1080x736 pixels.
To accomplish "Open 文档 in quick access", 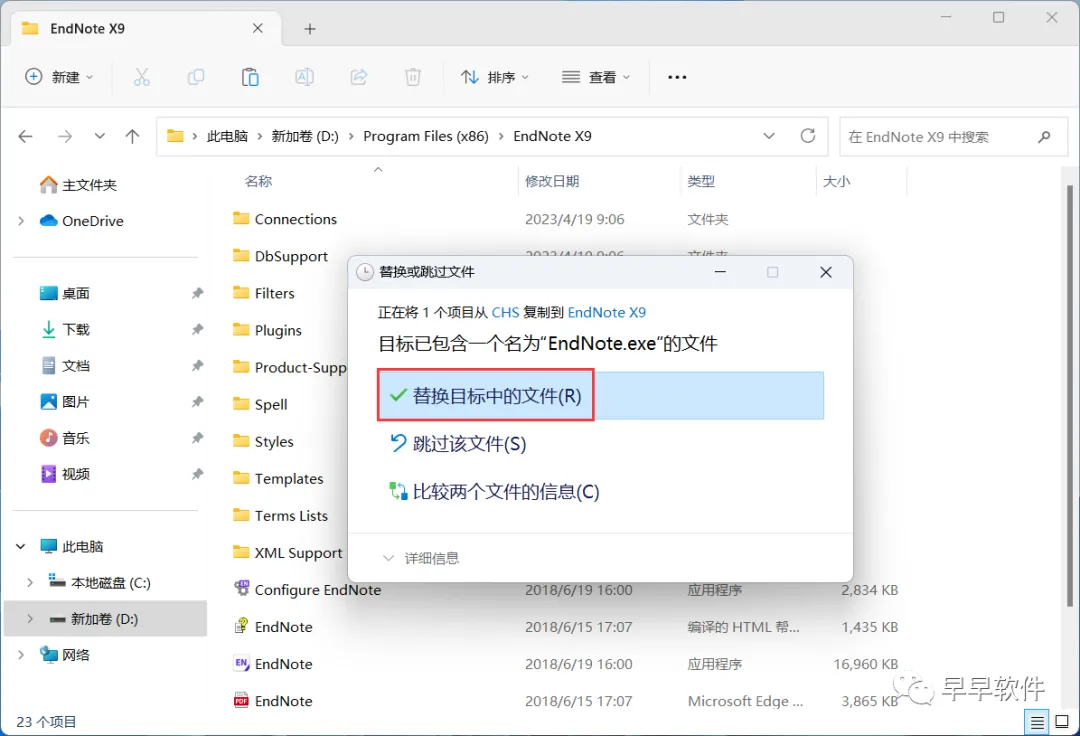I will click(x=65, y=366).
